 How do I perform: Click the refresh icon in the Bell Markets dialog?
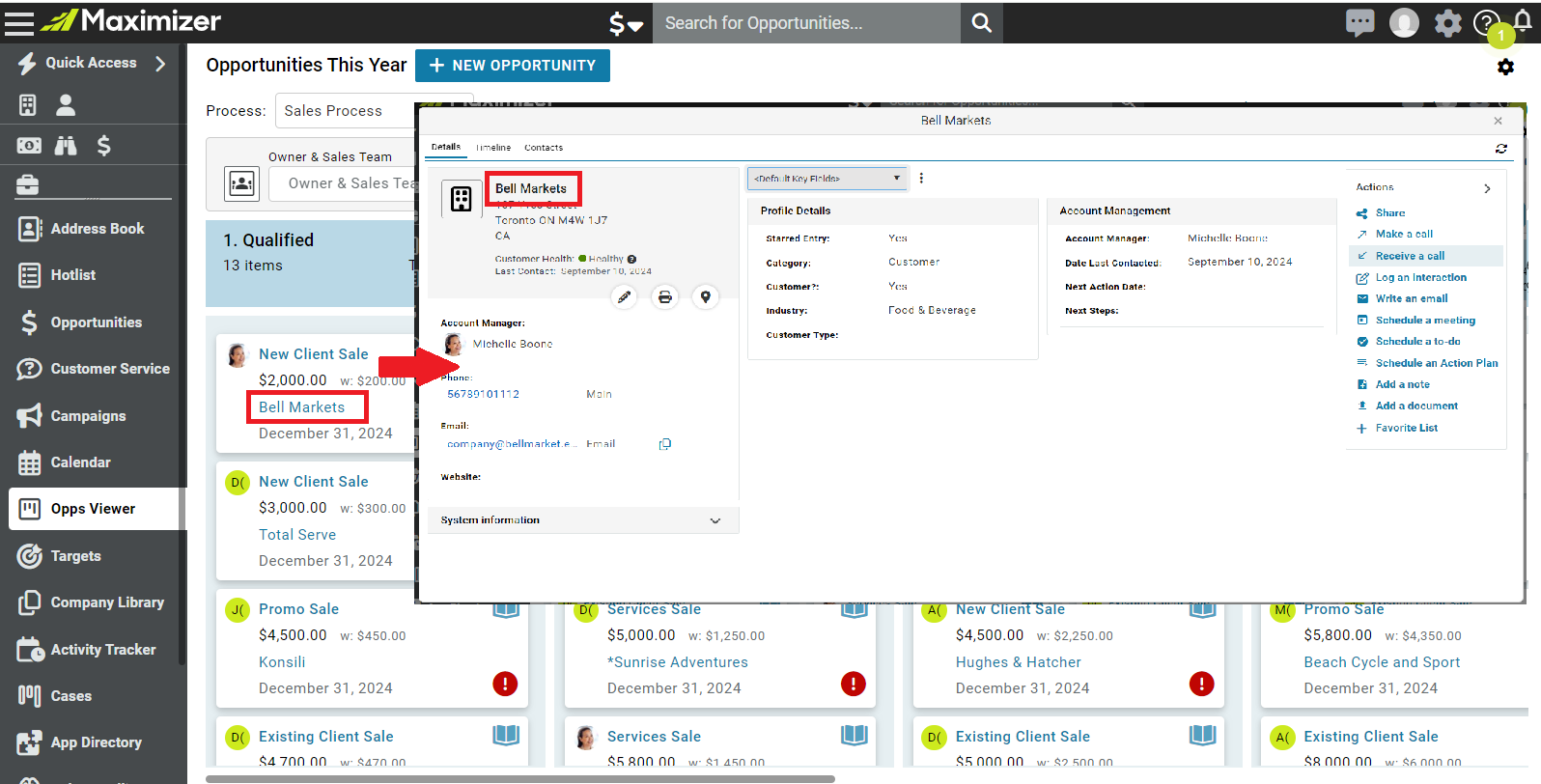(x=1501, y=149)
